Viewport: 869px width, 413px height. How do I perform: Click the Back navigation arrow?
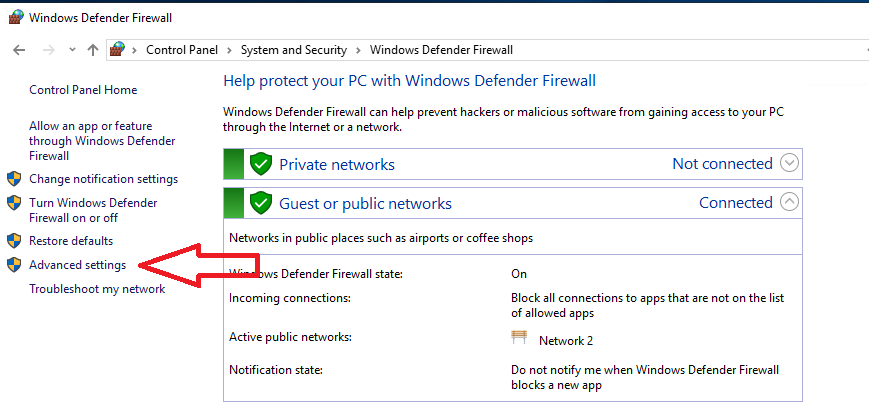[x=19, y=50]
